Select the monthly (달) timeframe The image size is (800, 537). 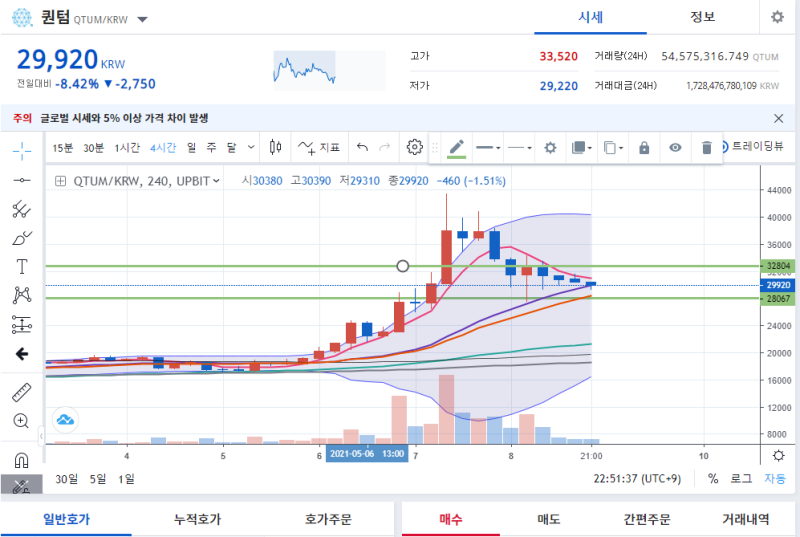[232, 148]
